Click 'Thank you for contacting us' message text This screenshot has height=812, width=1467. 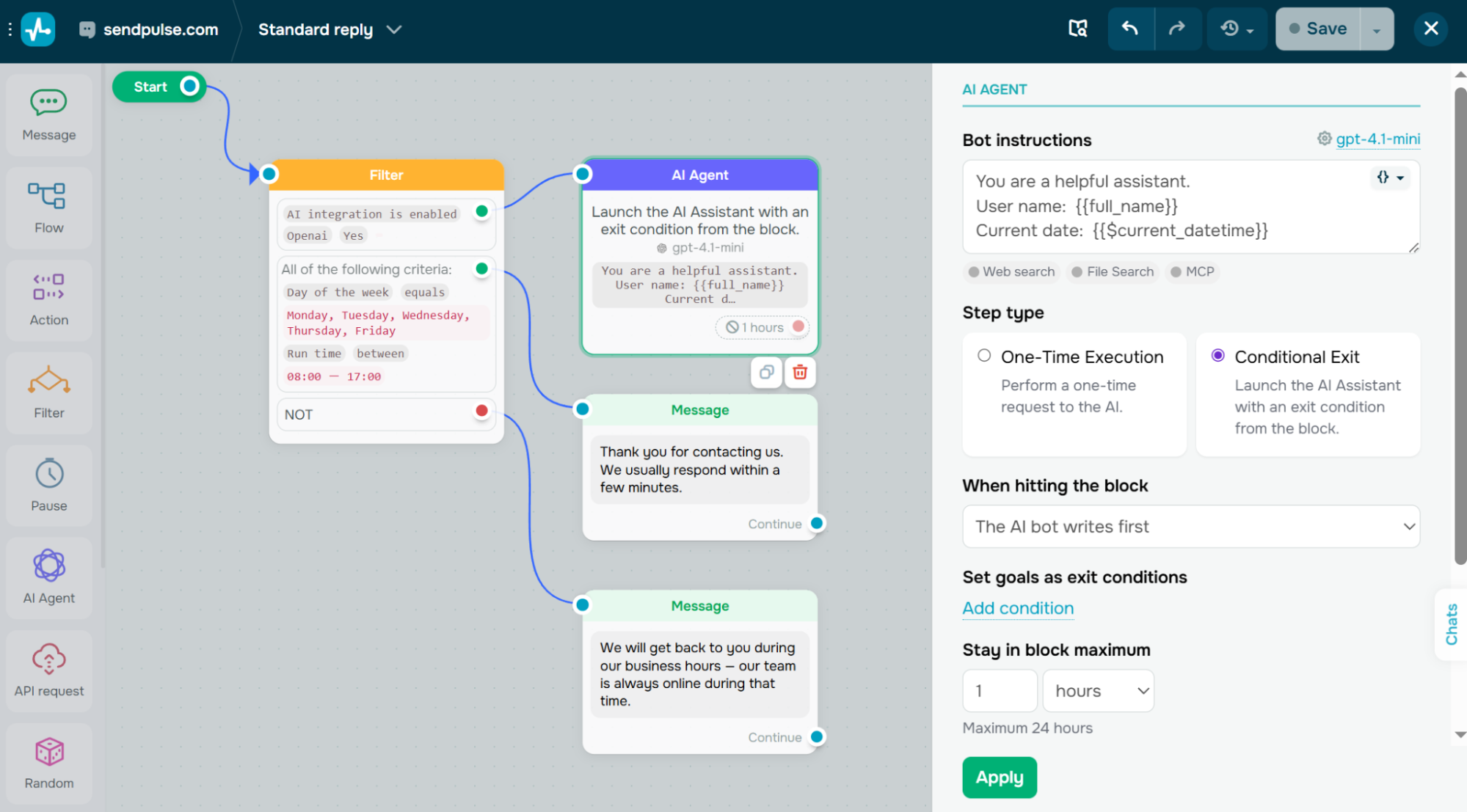point(699,469)
